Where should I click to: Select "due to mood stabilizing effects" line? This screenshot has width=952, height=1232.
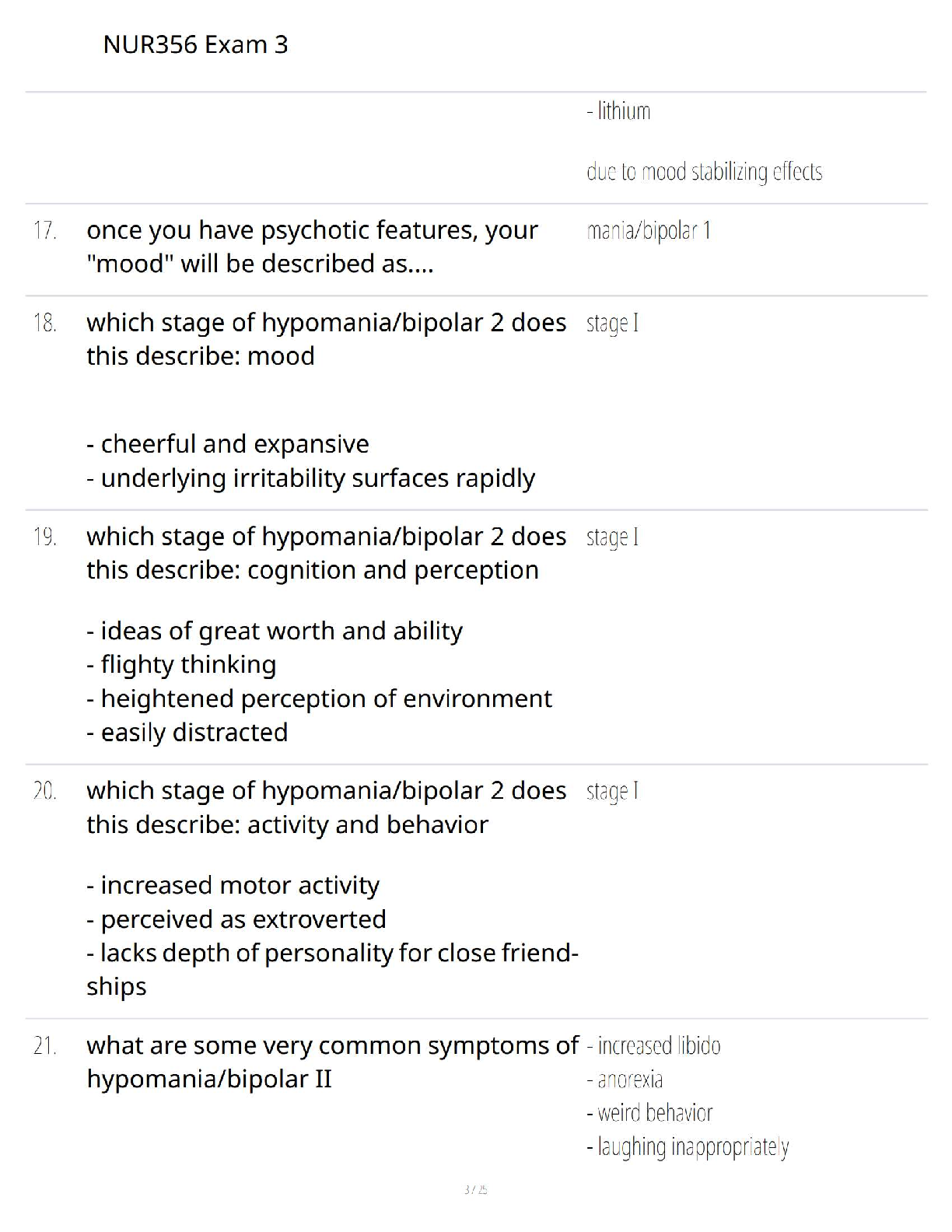coord(704,171)
